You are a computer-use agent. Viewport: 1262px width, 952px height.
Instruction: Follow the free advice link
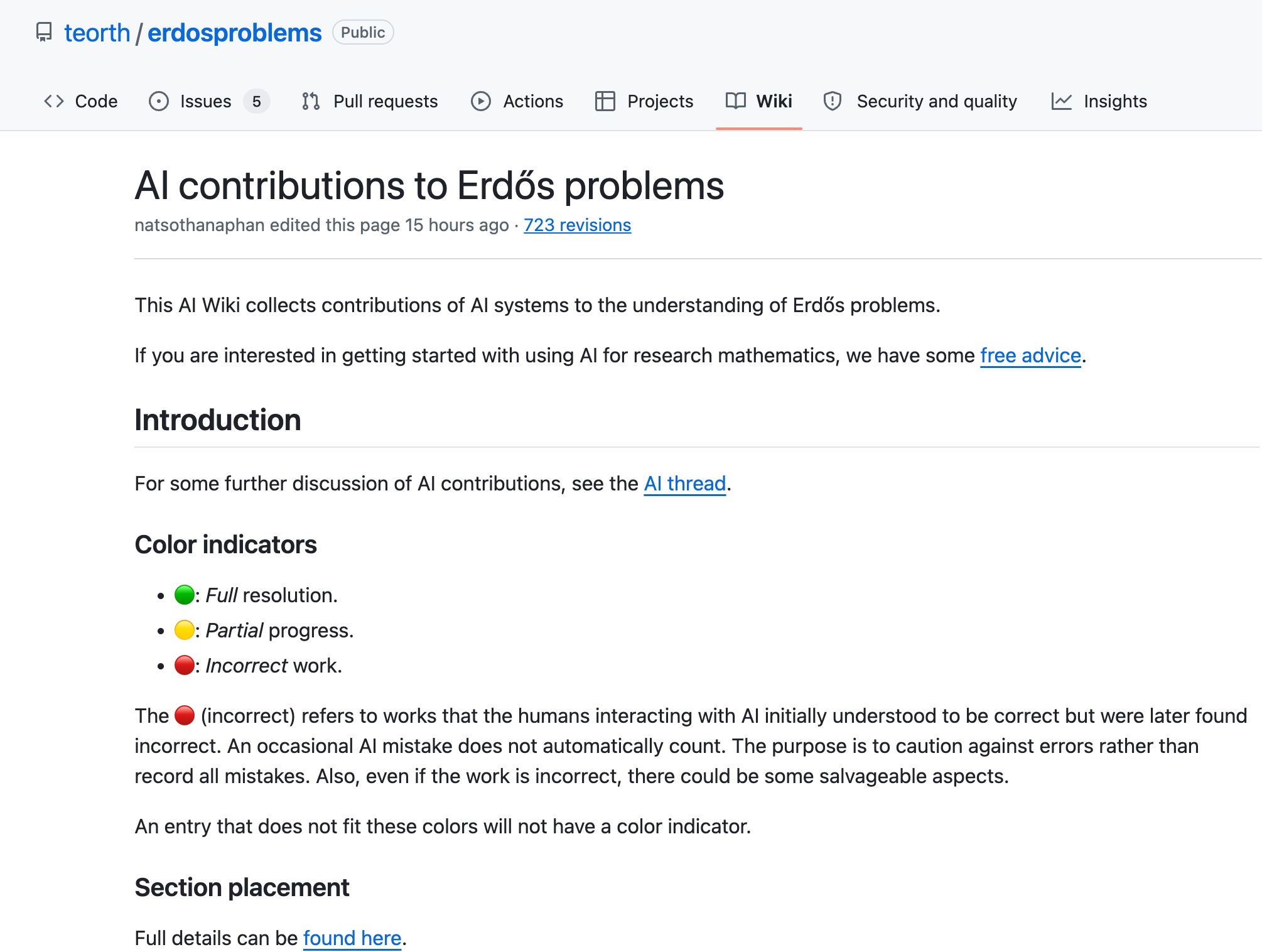1030,355
